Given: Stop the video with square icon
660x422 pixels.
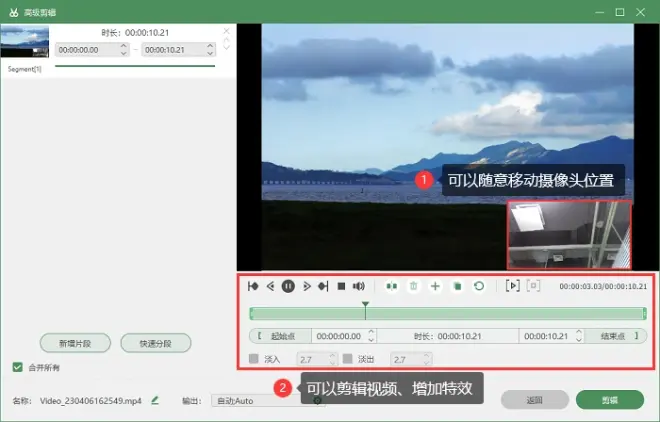Looking at the screenshot, I should point(341,286).
